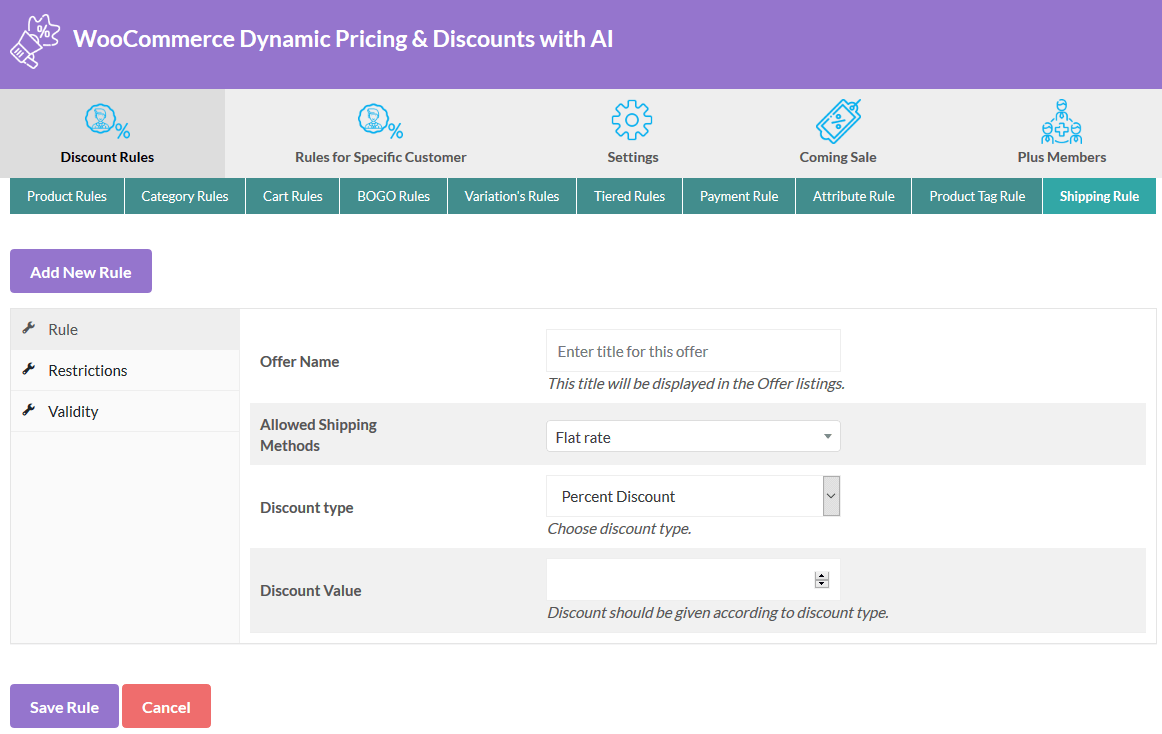Click the wrench icon beside Rule
Image resolution: width=1162 pixels, height=734 pixels.
(x=28, y=329)
